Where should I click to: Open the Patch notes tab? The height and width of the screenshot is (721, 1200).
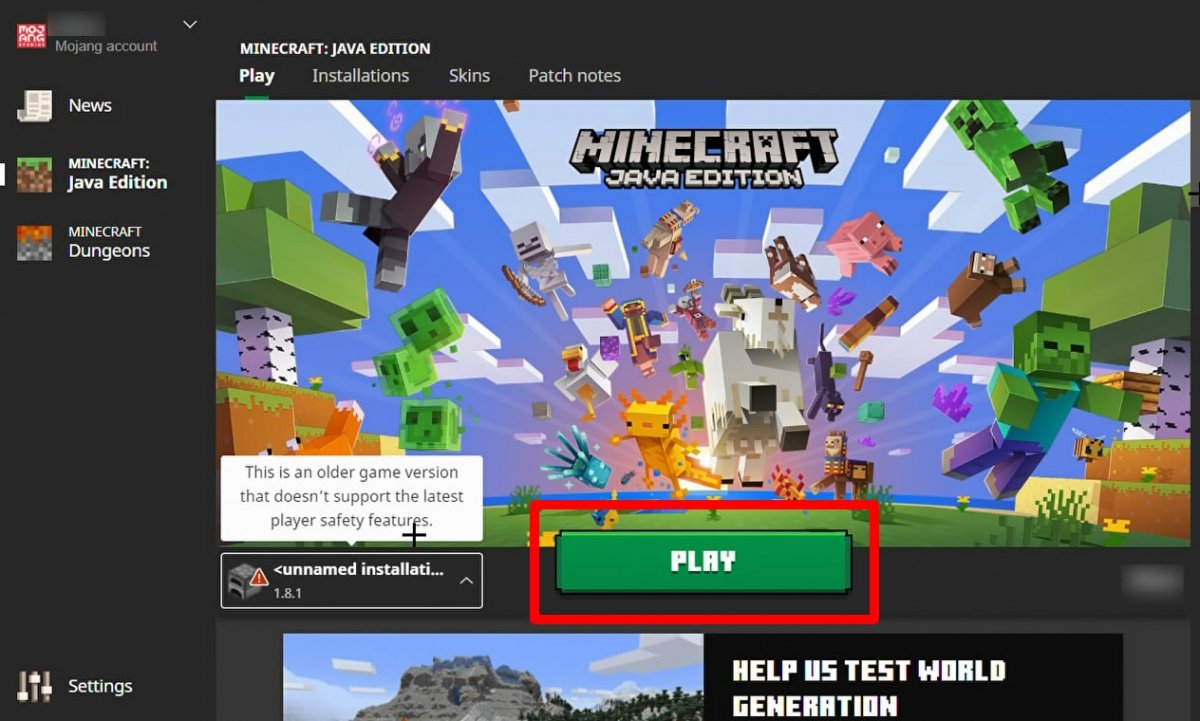(574, 76)
